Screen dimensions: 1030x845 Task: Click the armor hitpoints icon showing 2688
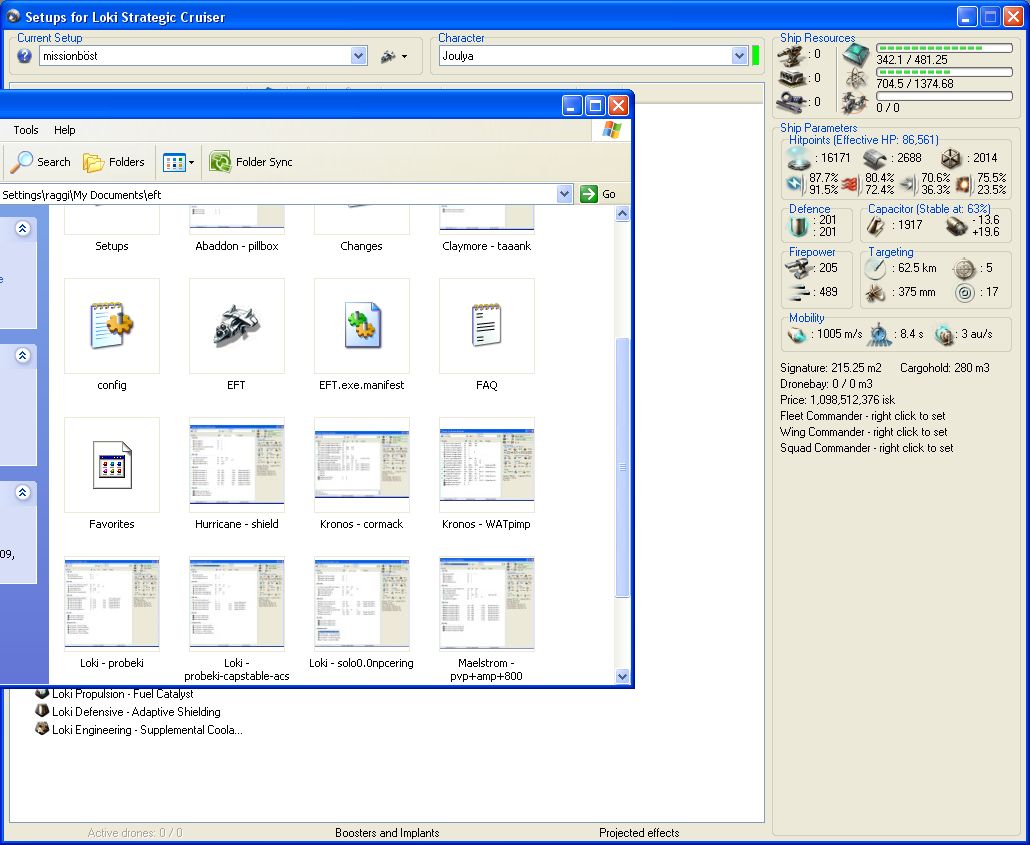point(875,158)
